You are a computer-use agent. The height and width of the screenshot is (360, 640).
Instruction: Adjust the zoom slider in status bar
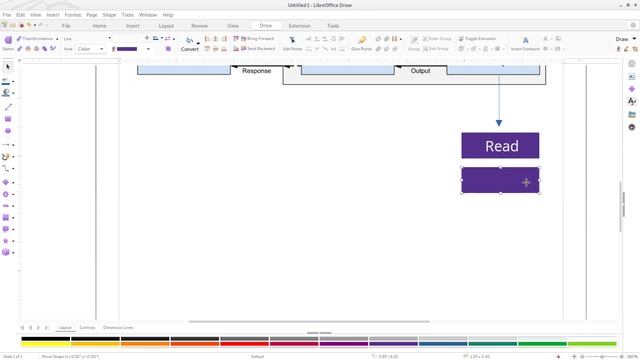pyautogui.click(x=602, y=356)
